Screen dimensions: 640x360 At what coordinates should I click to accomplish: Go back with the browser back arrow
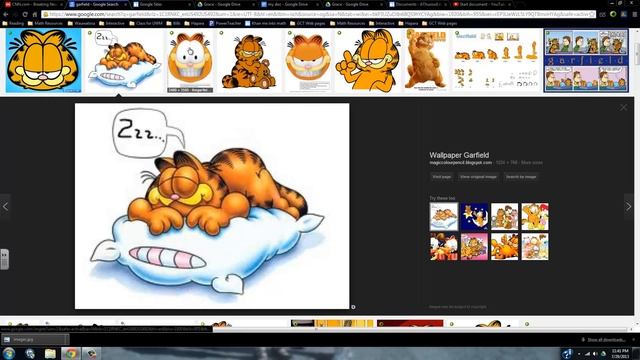click(x=6, y=14)
